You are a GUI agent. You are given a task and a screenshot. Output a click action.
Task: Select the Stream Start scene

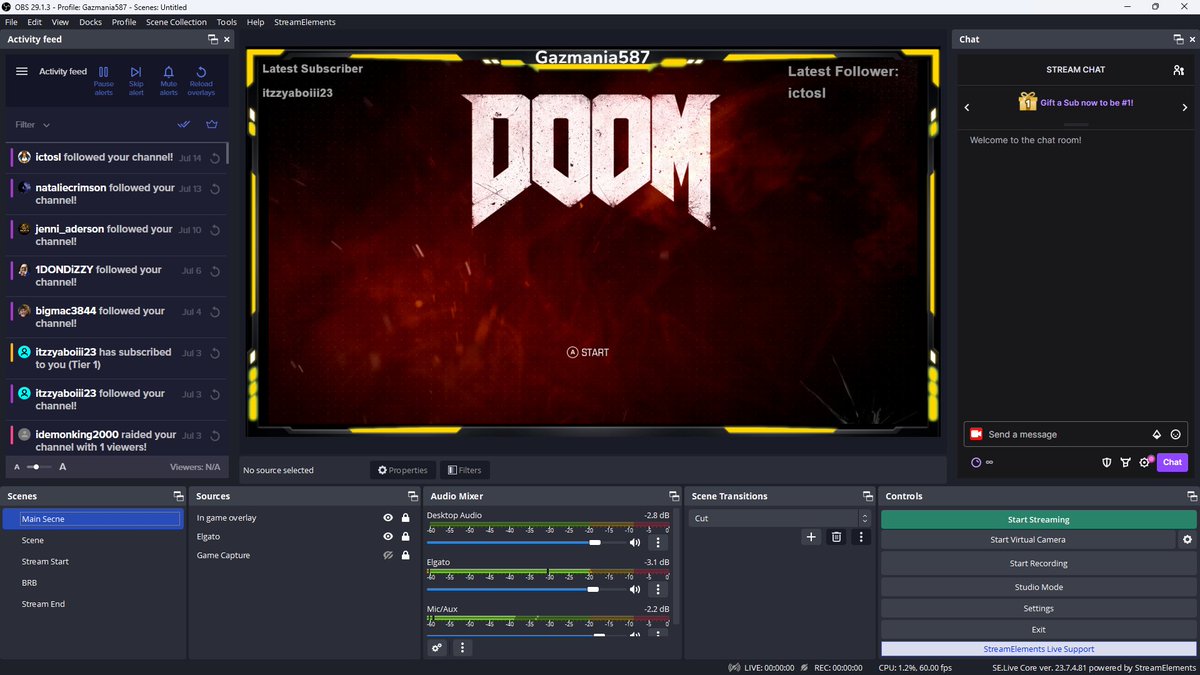pos(91,562)
